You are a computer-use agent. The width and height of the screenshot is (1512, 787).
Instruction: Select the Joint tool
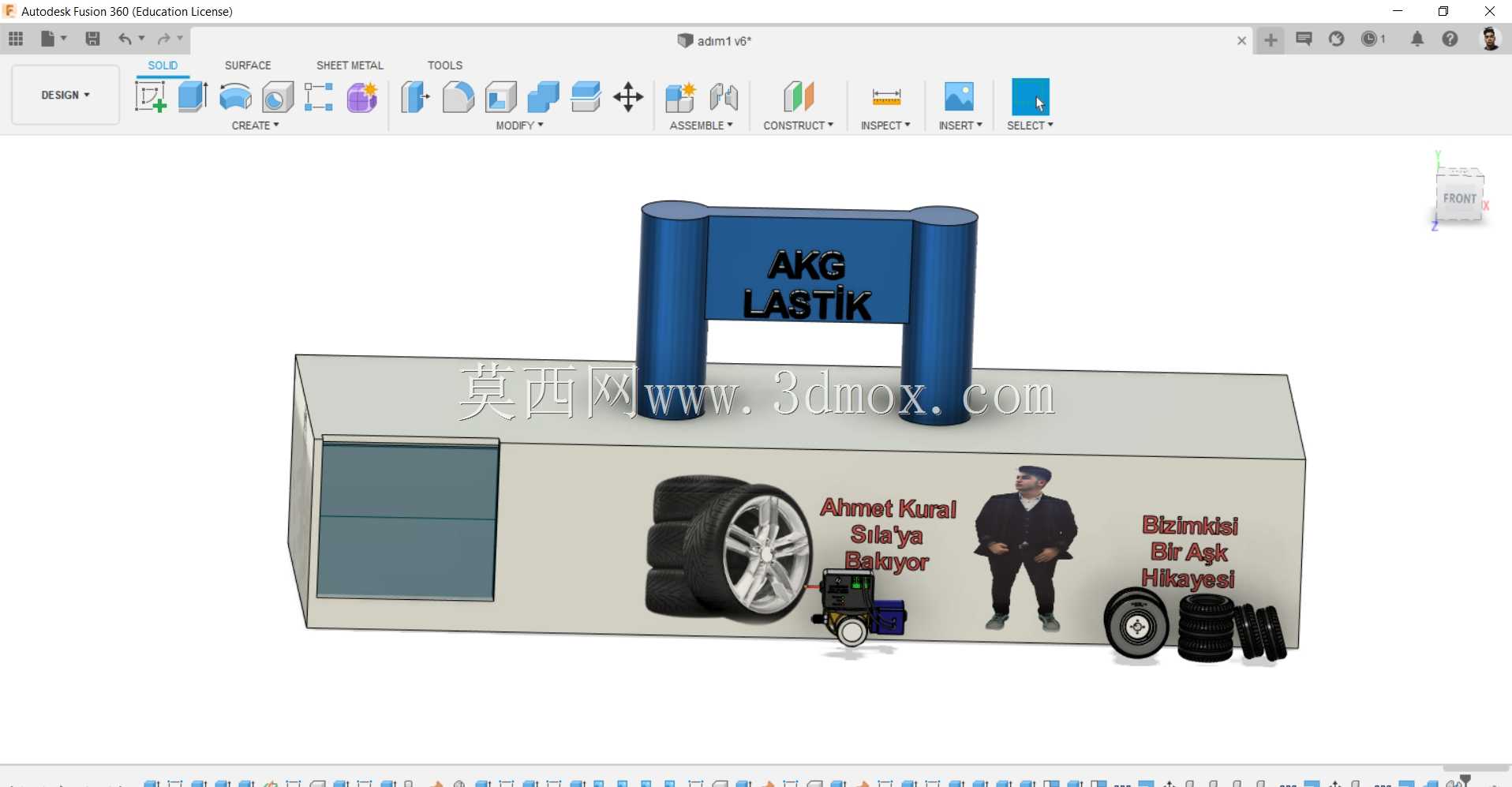724,97
